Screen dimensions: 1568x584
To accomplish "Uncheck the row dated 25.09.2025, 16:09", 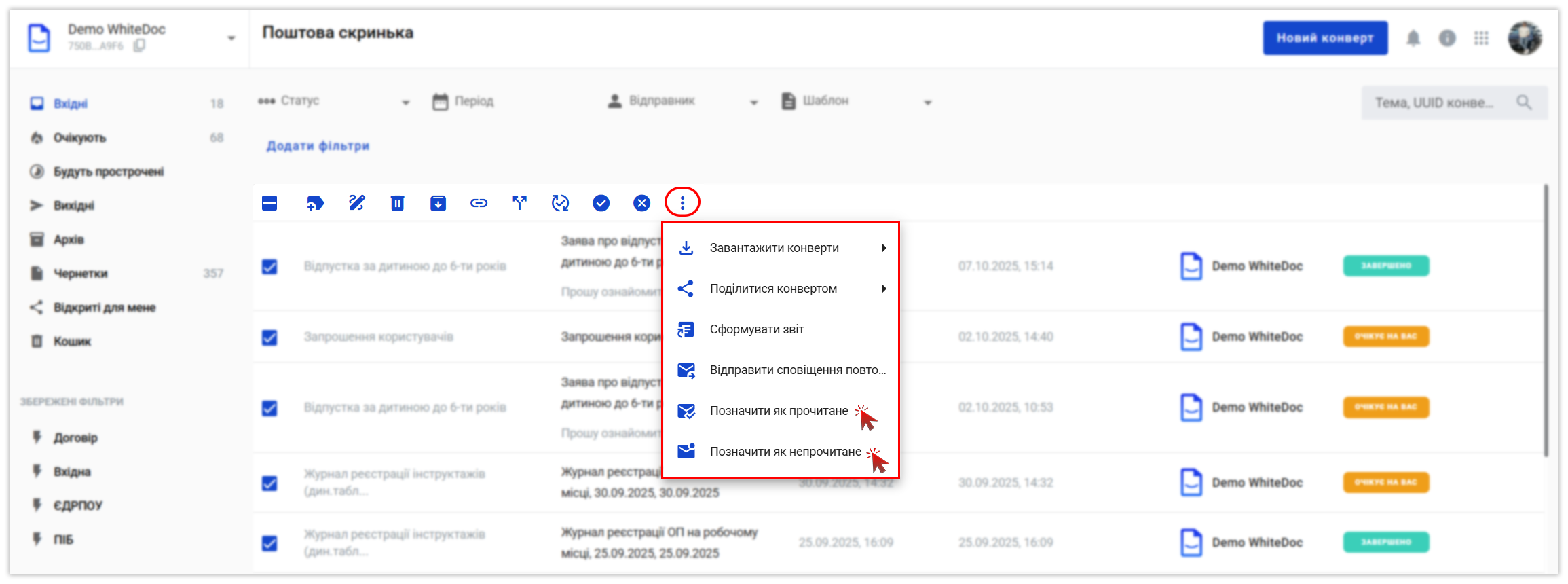I will click(x=269, y=543).
